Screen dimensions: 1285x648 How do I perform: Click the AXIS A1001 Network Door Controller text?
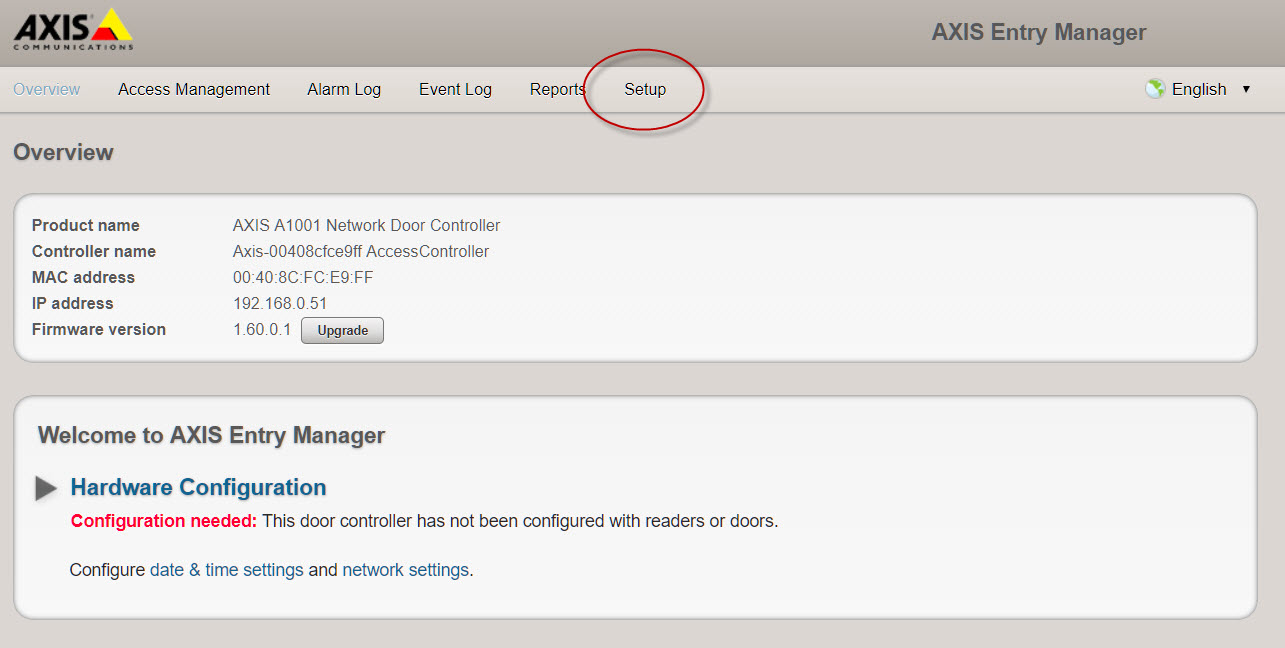click(x=367, y=226)
